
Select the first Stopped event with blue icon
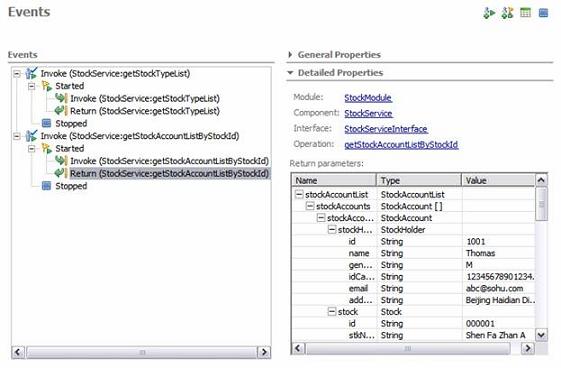pyautogui.click(x=64, y=123)
